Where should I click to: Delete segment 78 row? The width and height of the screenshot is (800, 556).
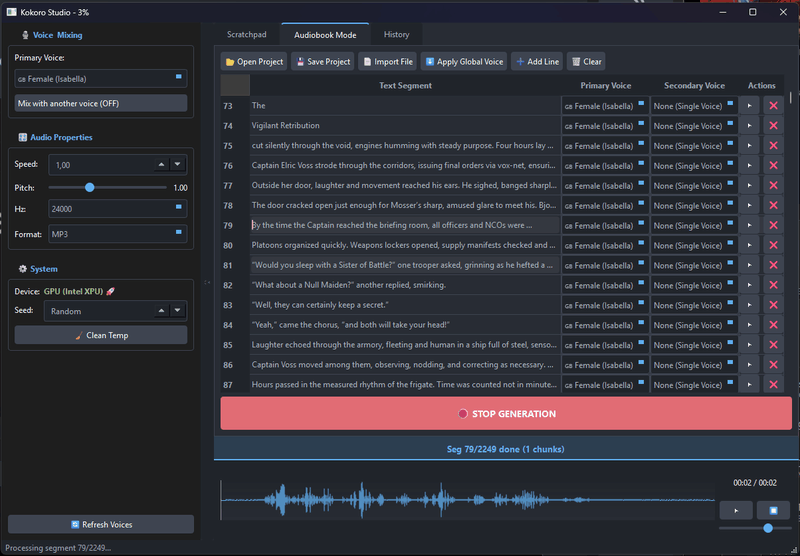[773, 205]
